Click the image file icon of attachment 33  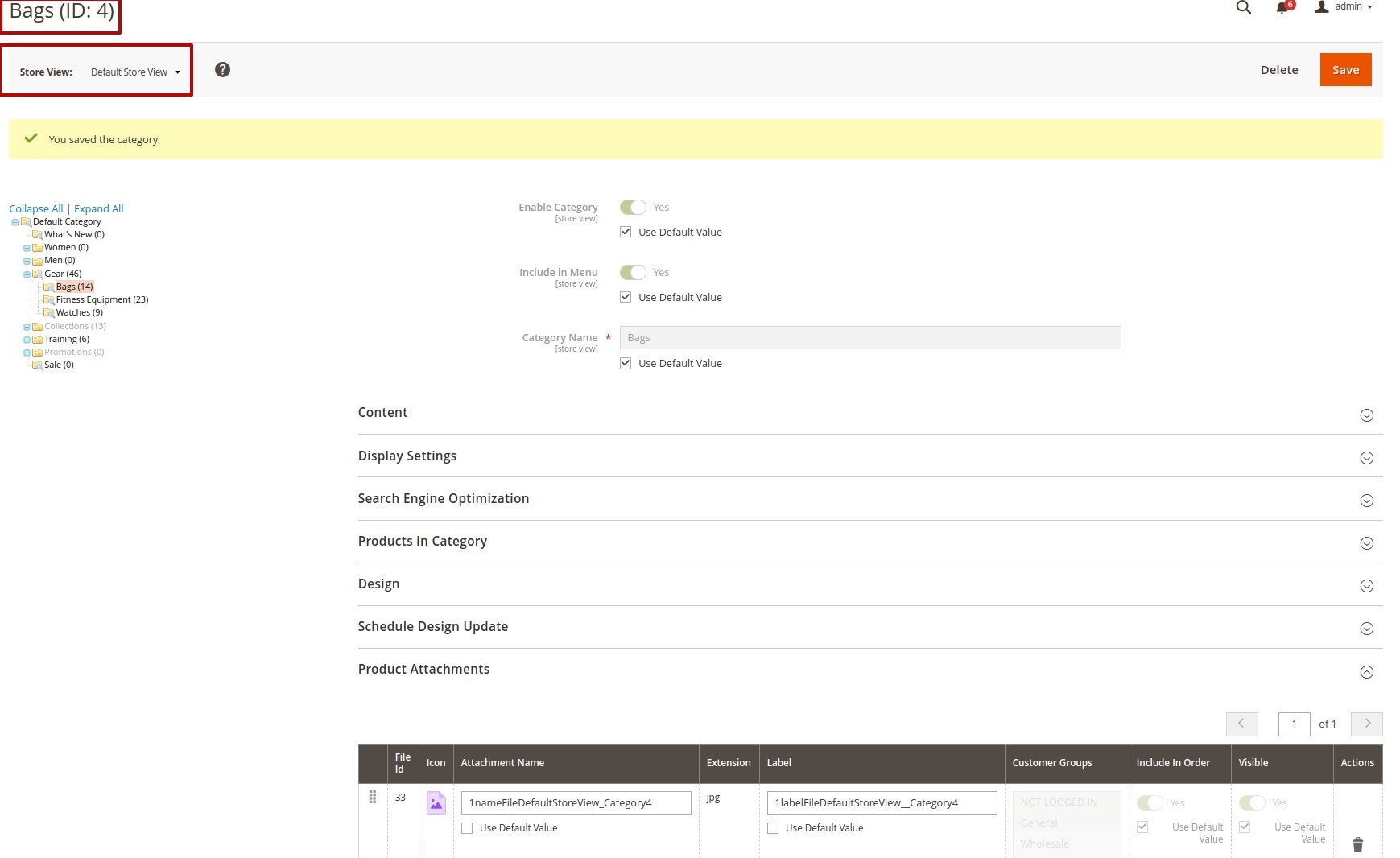pyautogui.click(x=436, y=803)
